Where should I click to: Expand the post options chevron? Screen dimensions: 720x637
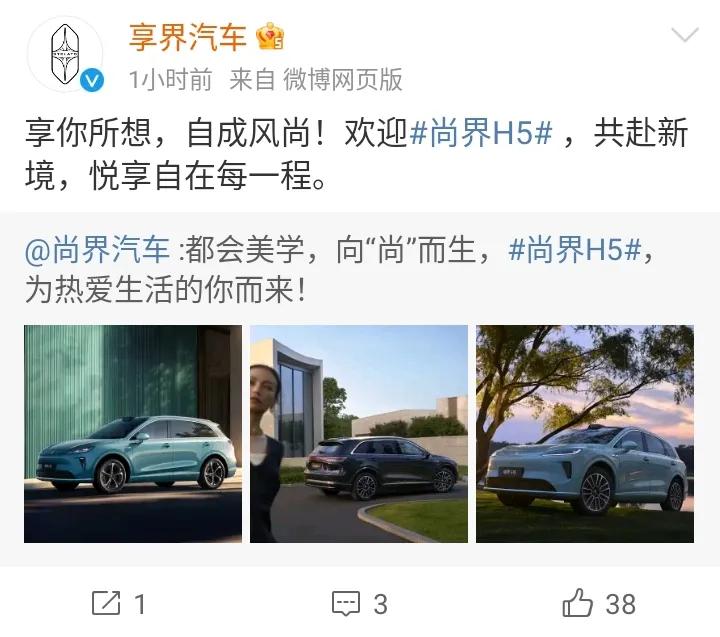click(685, 34)
